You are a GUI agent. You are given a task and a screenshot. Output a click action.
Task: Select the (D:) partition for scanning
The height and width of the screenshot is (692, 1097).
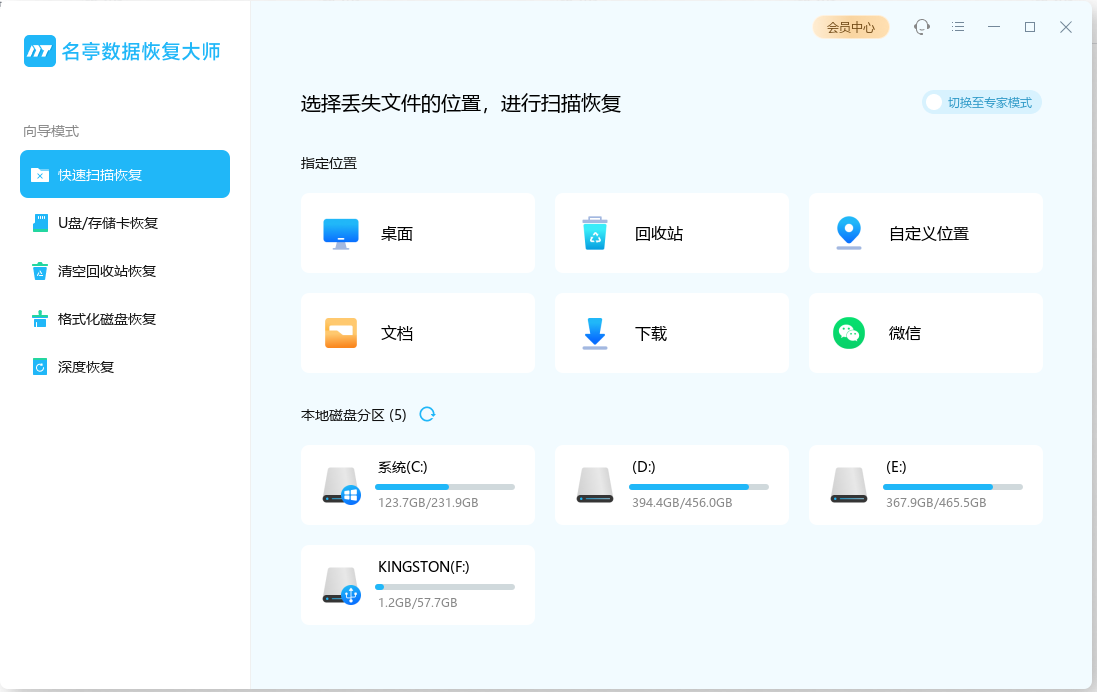click(x=671, y=485)
